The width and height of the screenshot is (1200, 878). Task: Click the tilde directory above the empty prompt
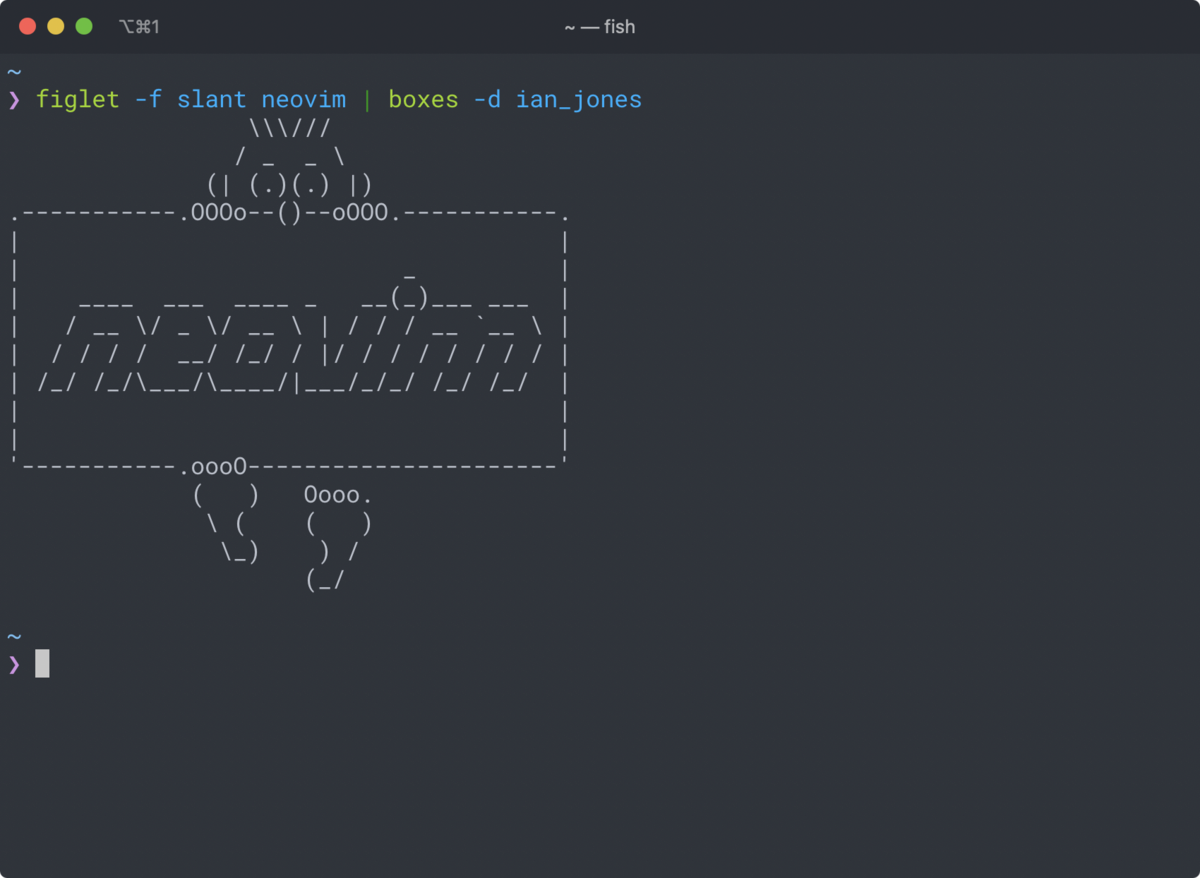pos(14,636)
